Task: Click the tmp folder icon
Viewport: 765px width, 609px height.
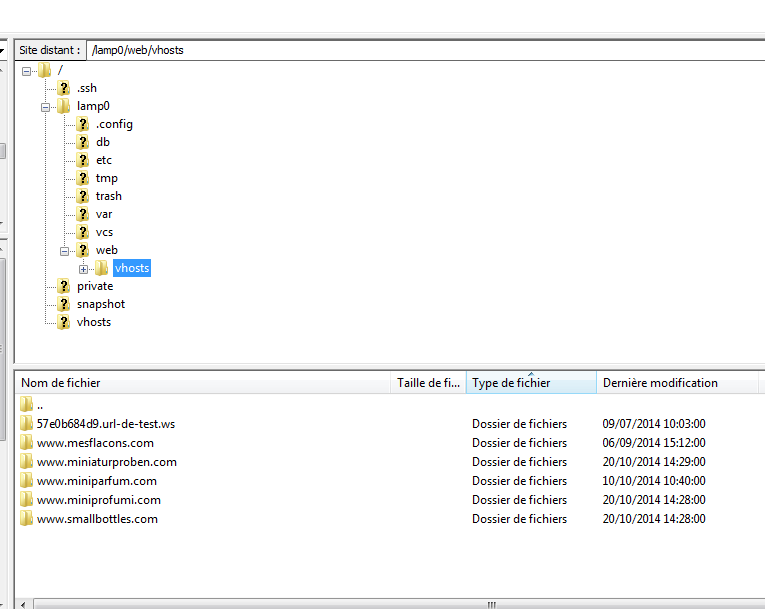Action: click(x=82, y=178)
